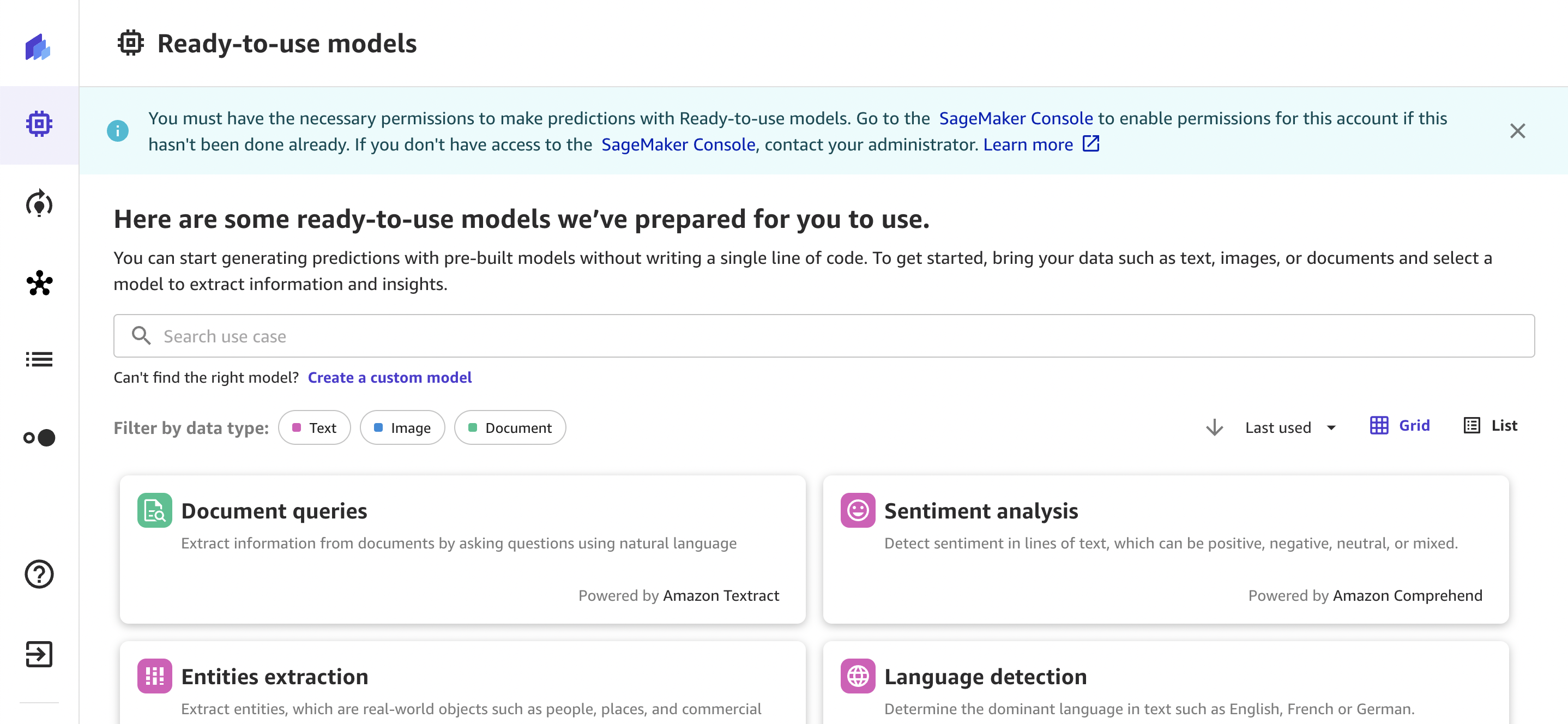Open the network nodes sidebar icon

click(39, 283)
